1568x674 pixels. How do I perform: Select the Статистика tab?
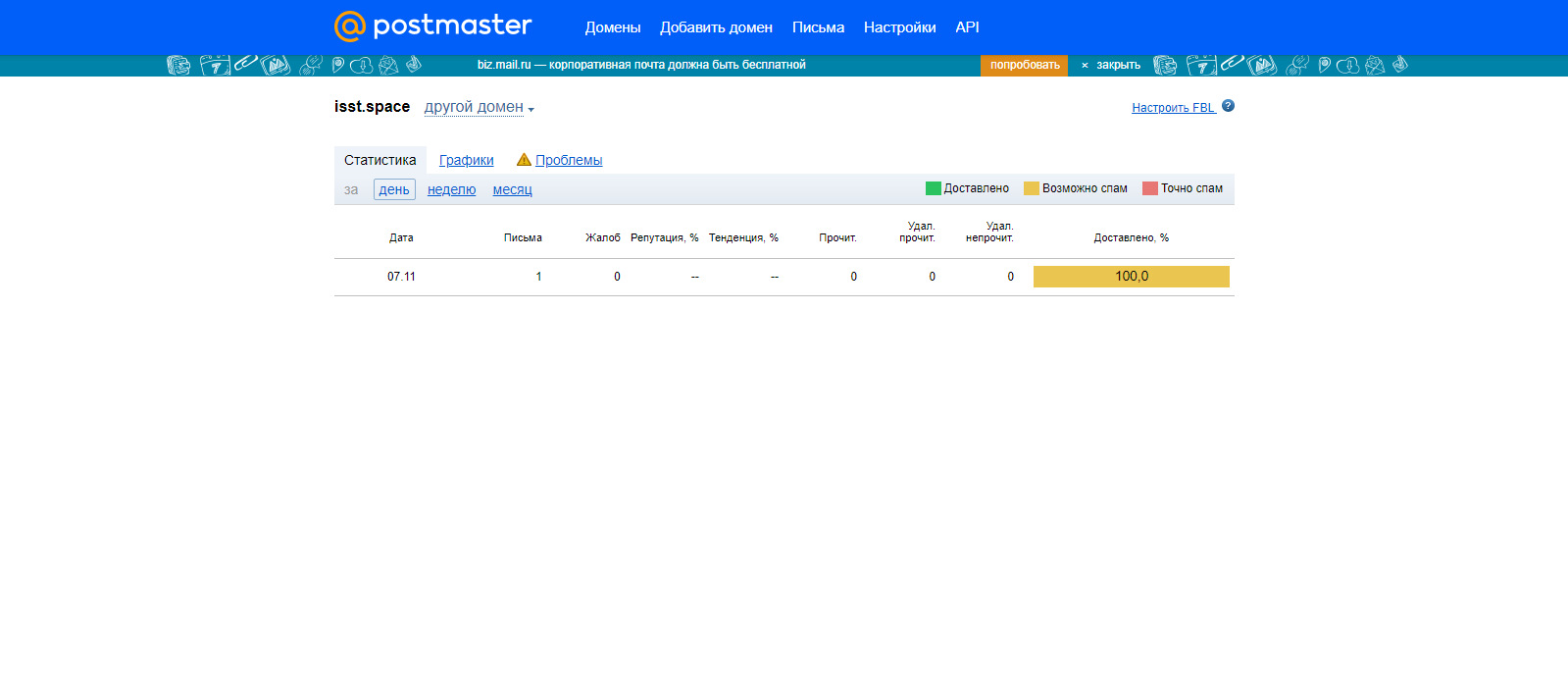pos(379,160)
